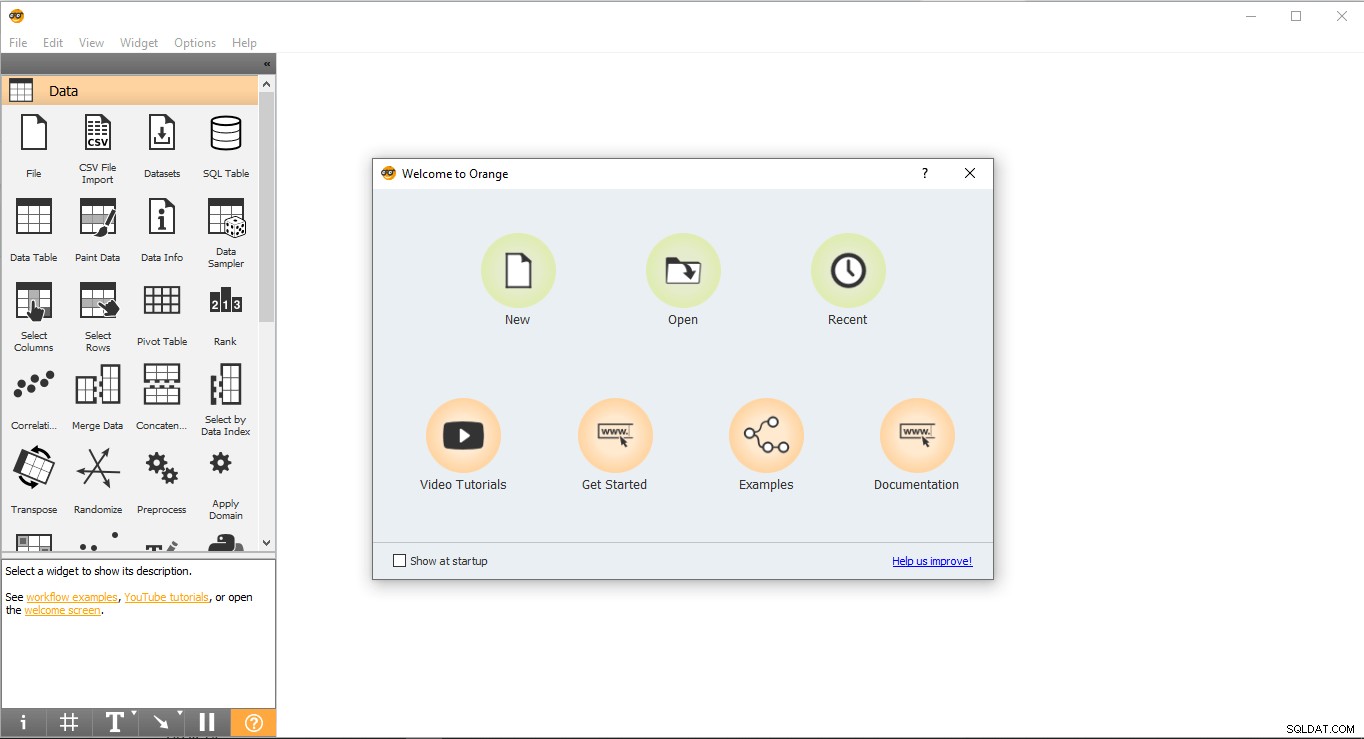Viewport: 1364px width, 739px height.
Task: Toggle the orange help button
Action: (253, 722)
